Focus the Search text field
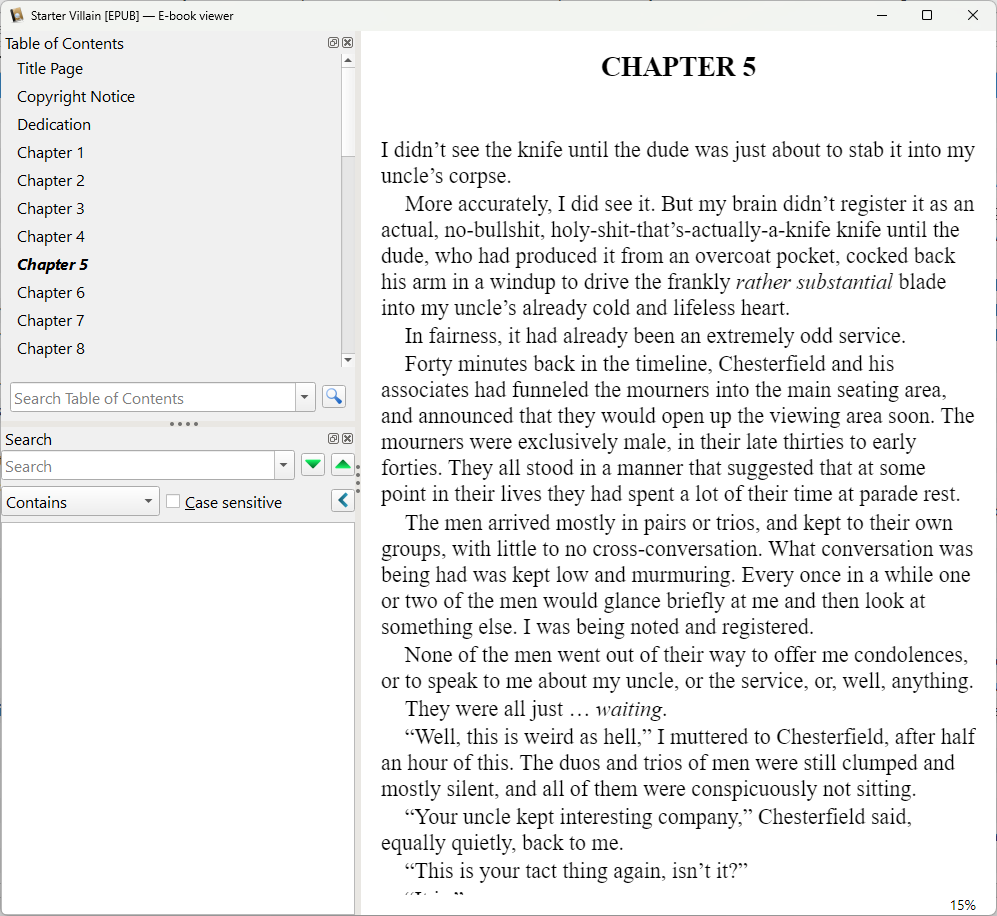 click(139, 465)
